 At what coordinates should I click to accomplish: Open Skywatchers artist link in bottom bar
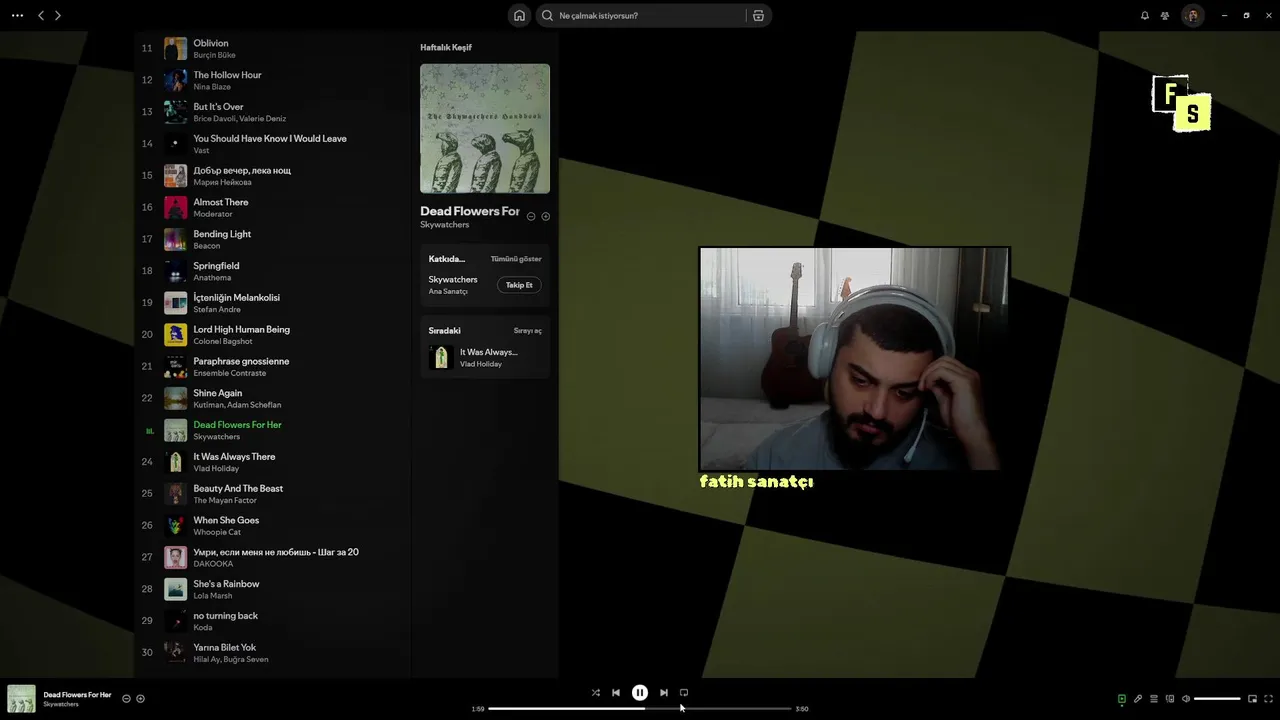61,704
